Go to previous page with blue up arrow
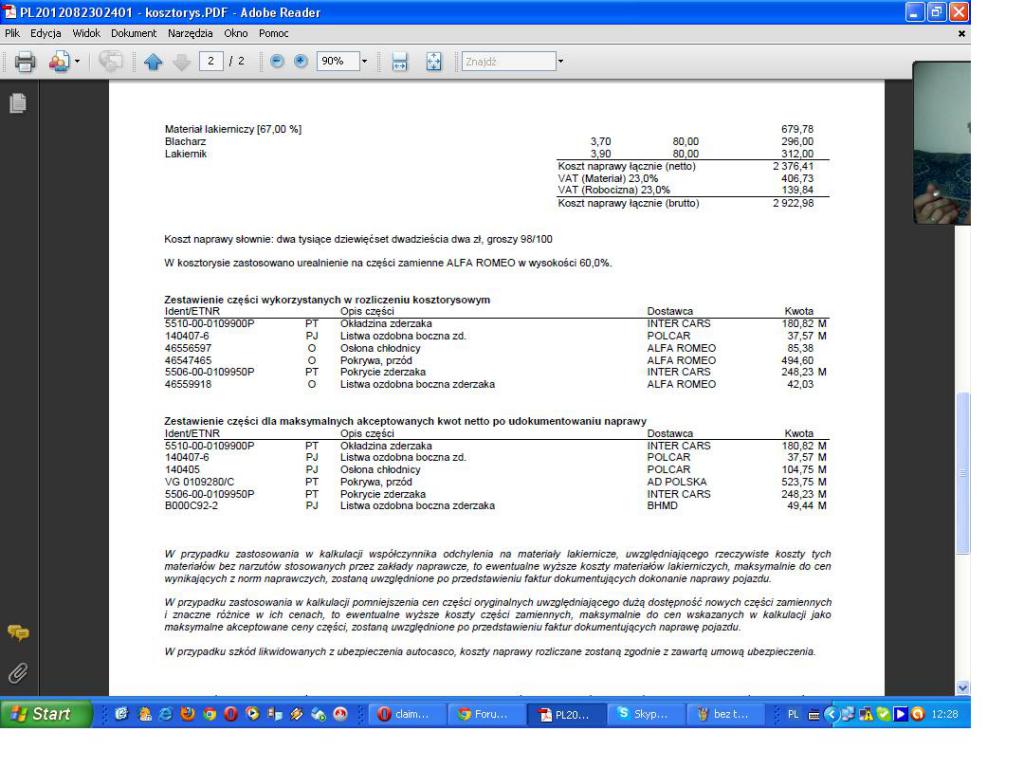The image size is (1024, 768). tap(153, 62)
